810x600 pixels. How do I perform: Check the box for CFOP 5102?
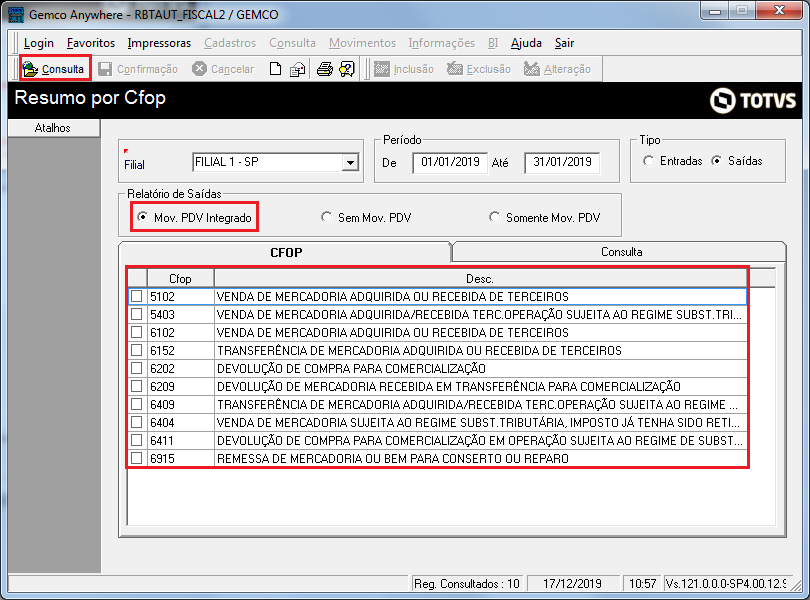click(x=137, y=296)
